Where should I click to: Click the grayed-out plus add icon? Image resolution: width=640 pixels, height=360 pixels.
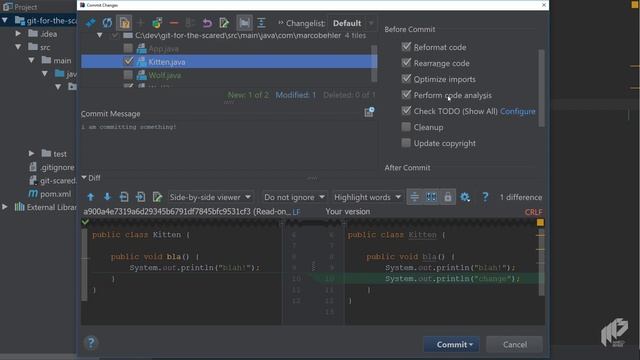[x=140, y=23]
